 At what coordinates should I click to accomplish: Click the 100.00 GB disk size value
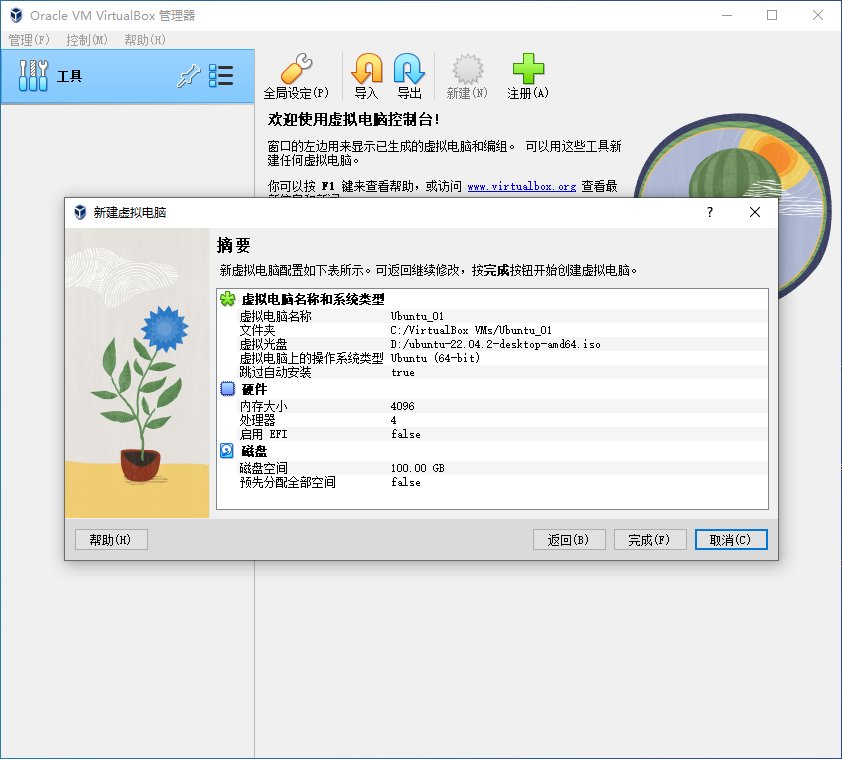tap(417, 468)
